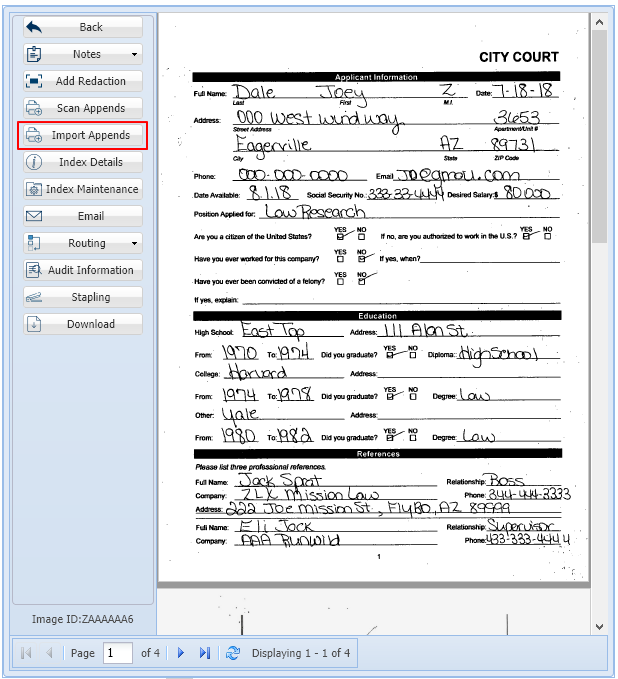Click the Stapling button label

91,297
